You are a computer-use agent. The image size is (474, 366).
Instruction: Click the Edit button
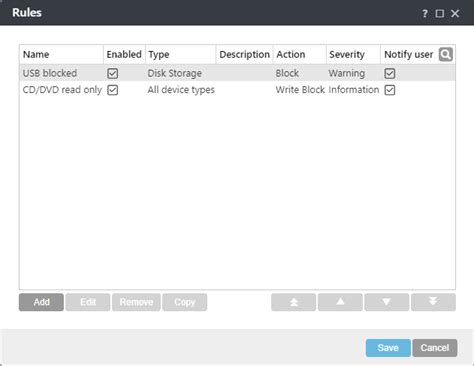pyautogui.click(x=88, y=302)
